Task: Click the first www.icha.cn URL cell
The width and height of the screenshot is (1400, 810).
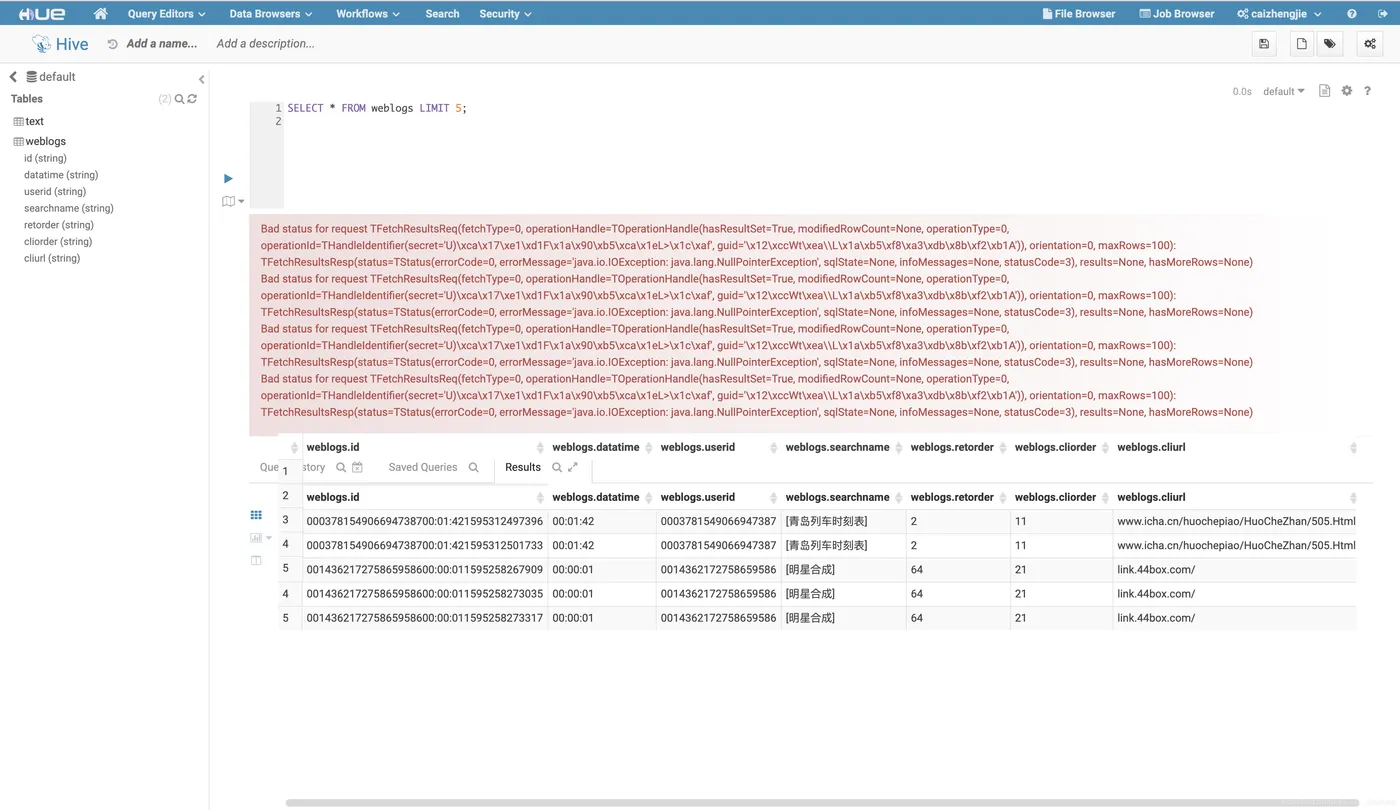Action: click(x=1235, y=521)
